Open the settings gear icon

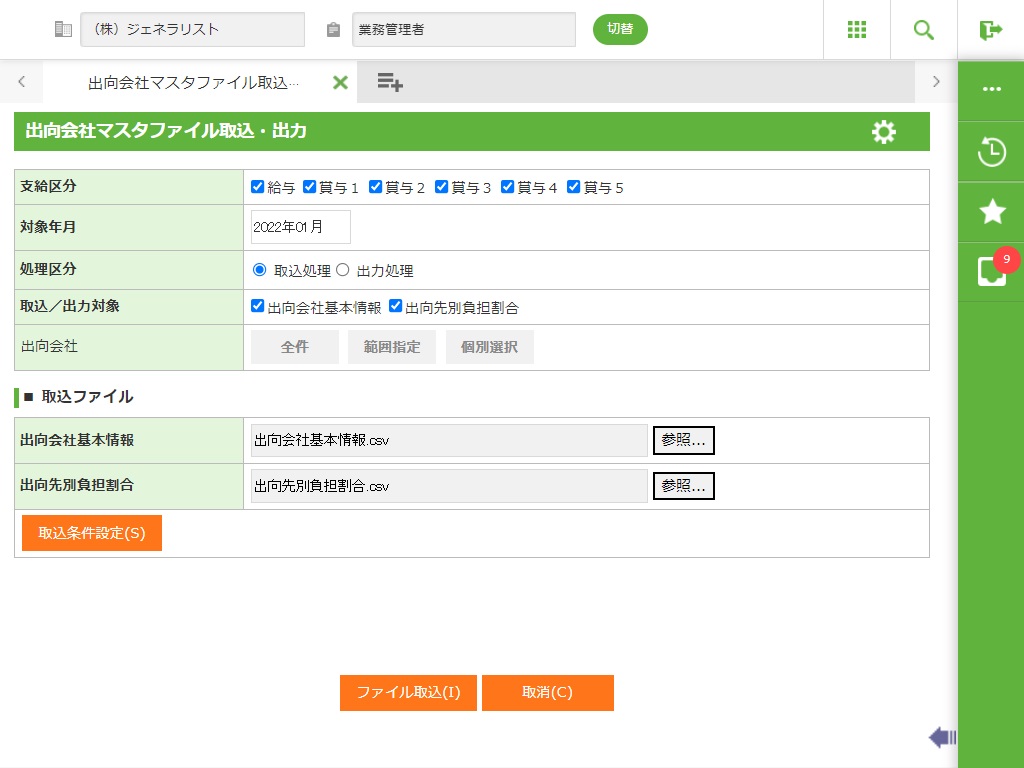(884, 132)
